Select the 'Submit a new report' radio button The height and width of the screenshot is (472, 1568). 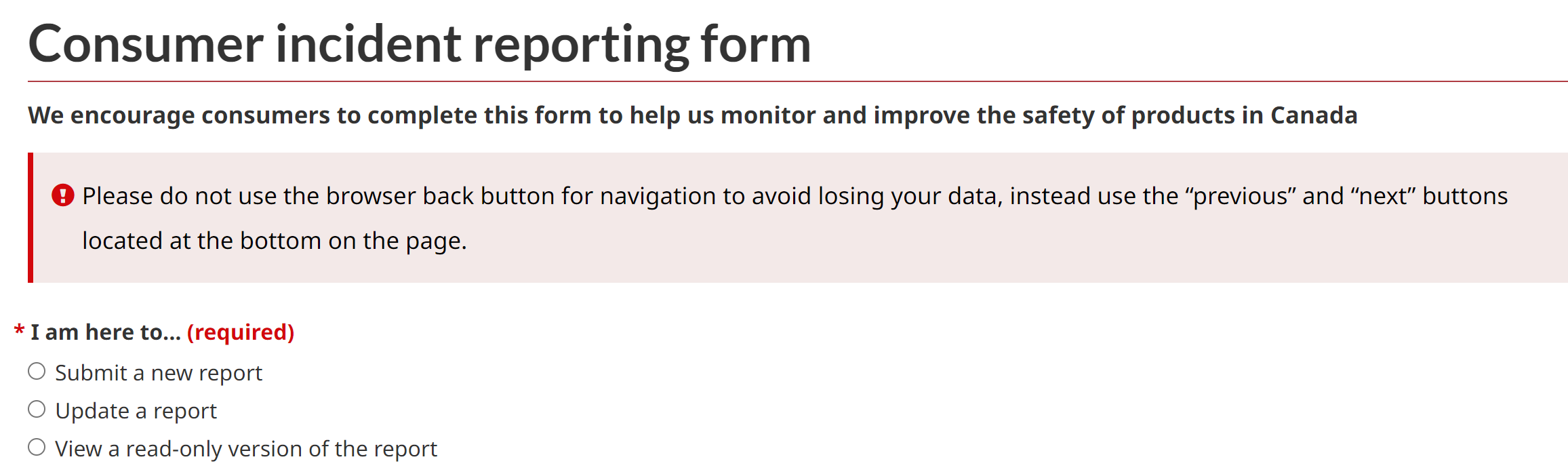[37, 372]
